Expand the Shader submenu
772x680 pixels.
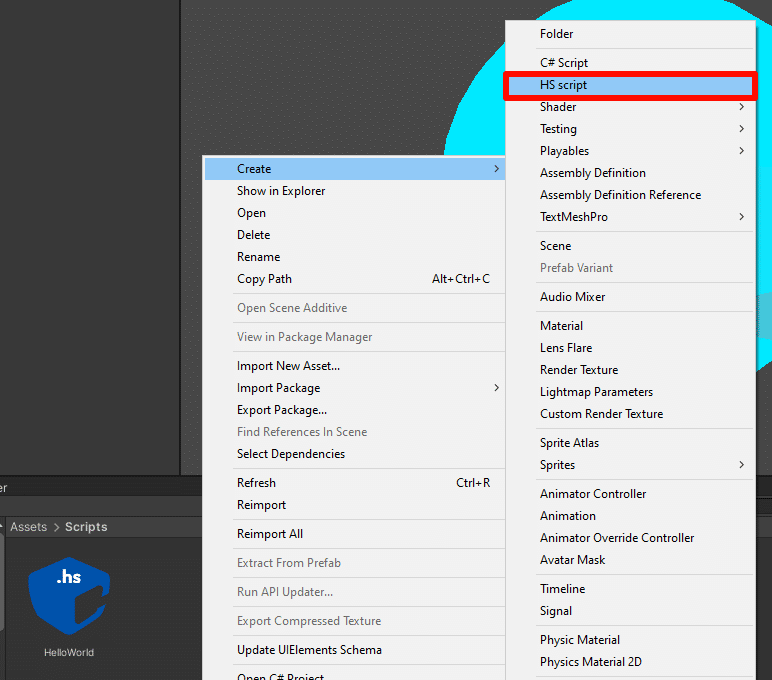point(630,107)
